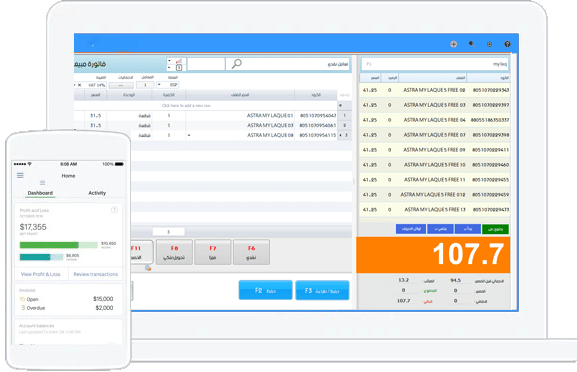Select ASTRA MY LAQUE 5 FREE 02 item
577x372 pixels.
click(x=435, y=90)
